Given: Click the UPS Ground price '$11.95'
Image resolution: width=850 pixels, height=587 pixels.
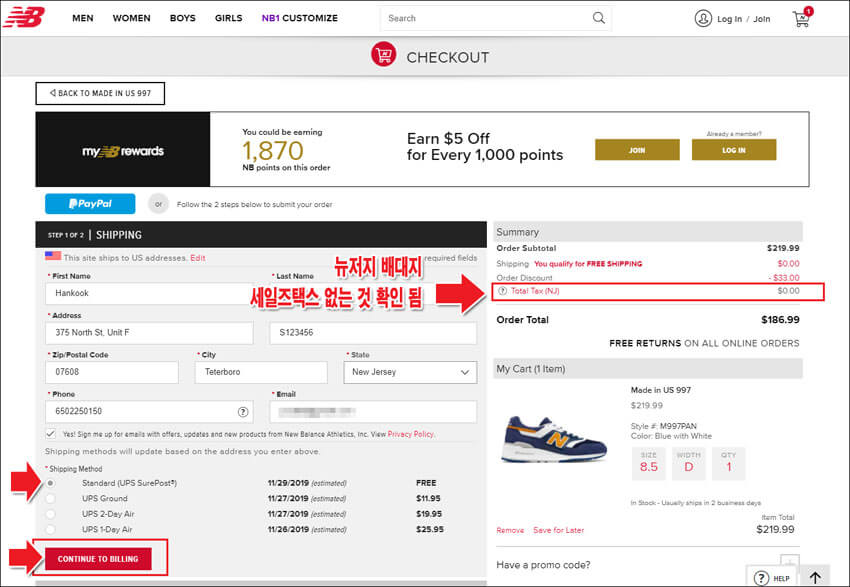Looking at the screenshot, I should pos(428,499).
